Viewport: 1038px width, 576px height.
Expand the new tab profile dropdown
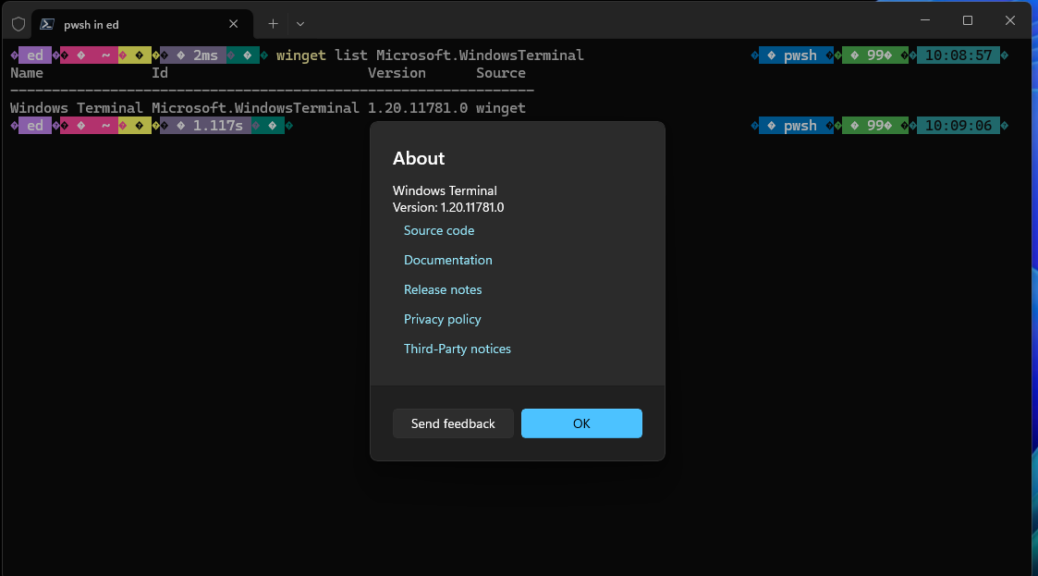[300, 24]
